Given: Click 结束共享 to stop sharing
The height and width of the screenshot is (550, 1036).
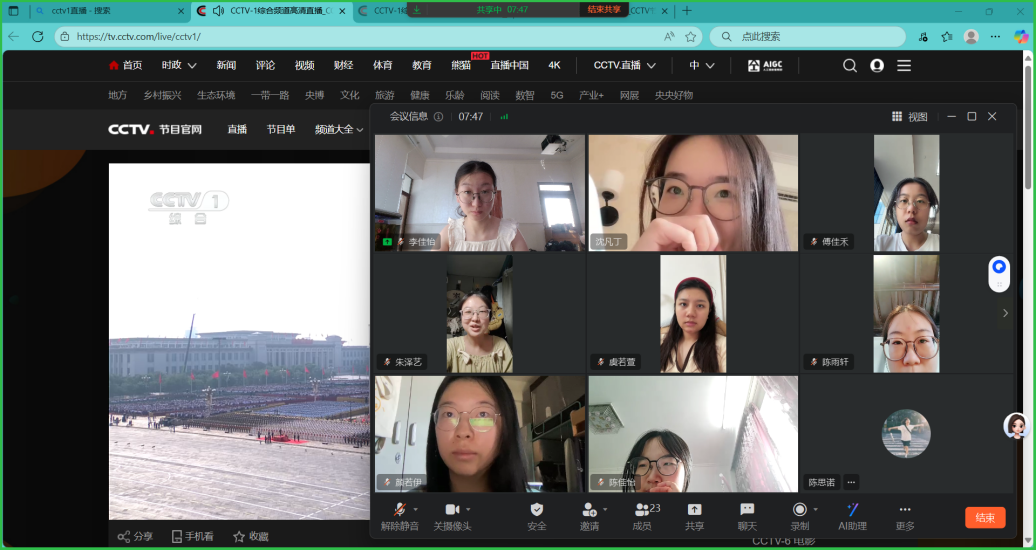Looking at the screenshot, I should pyautogui.click(x=604, y=9).
